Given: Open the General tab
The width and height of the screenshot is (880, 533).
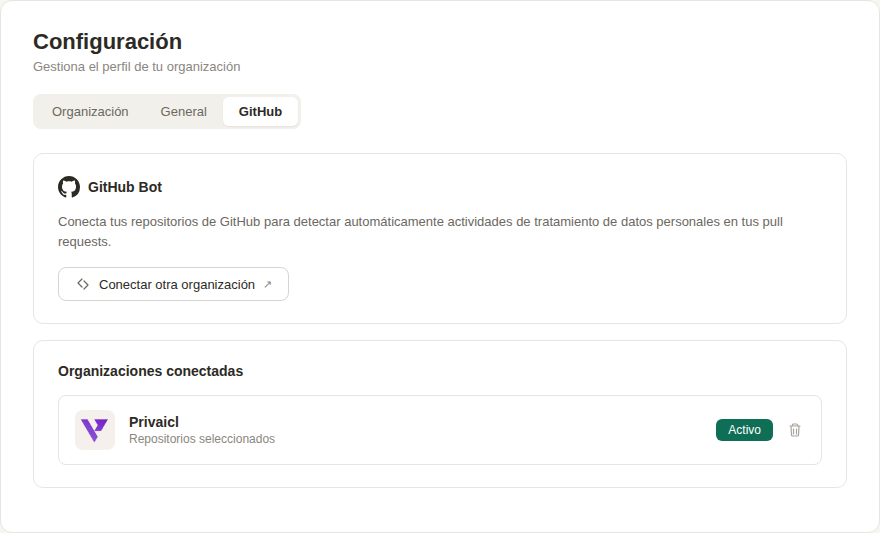Looking at the screenshot, I should coord(183,112).
